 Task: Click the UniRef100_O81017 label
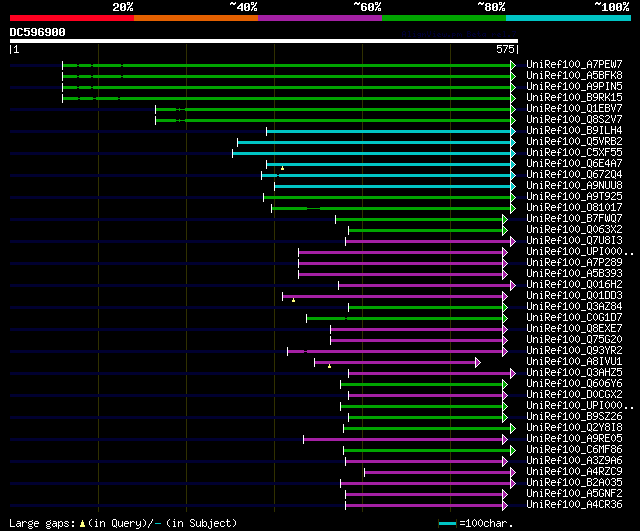[574, 208]
